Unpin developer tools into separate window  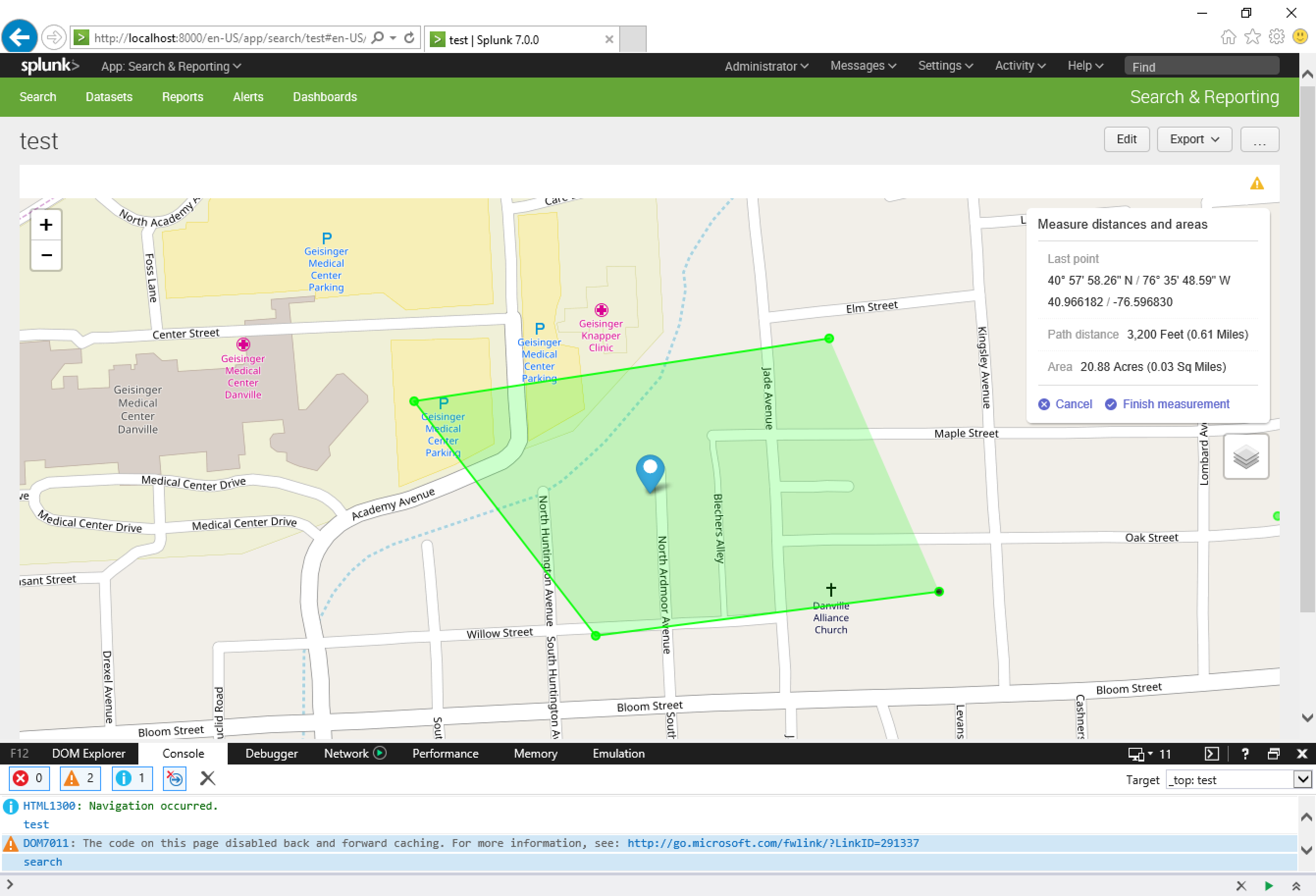(1273, 754)
